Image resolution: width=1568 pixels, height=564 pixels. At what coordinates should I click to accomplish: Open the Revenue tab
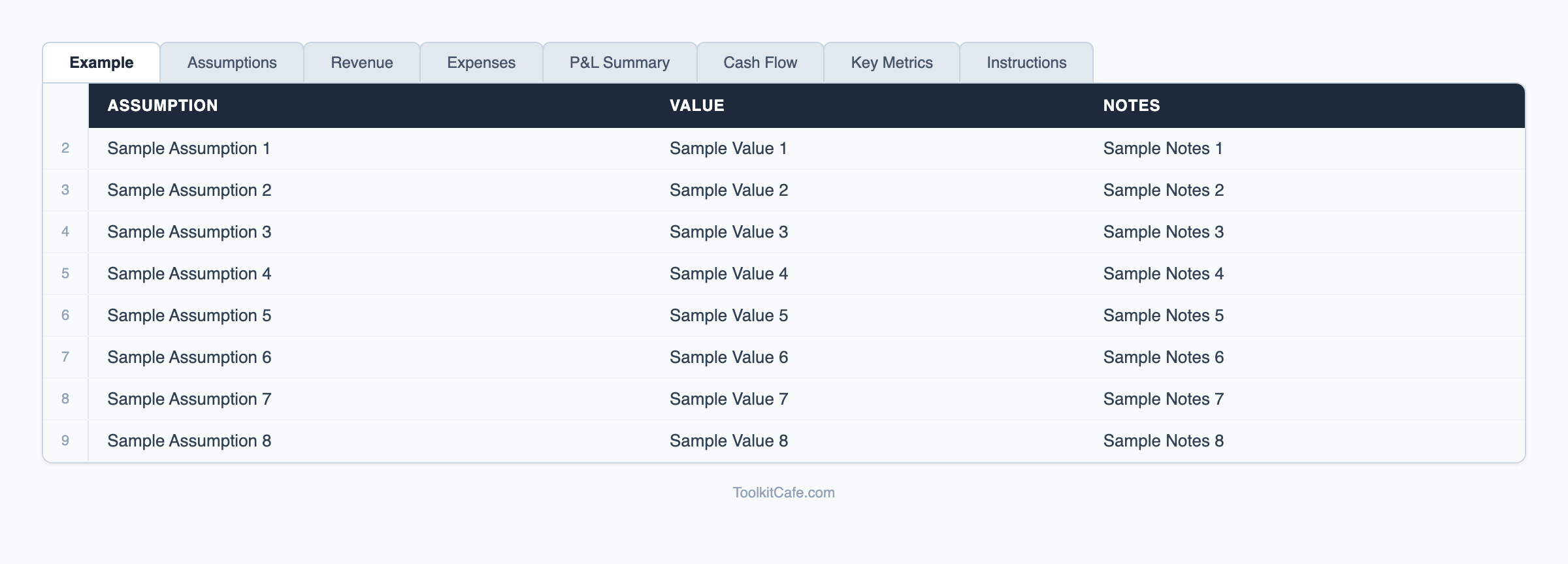pos(361,63)
